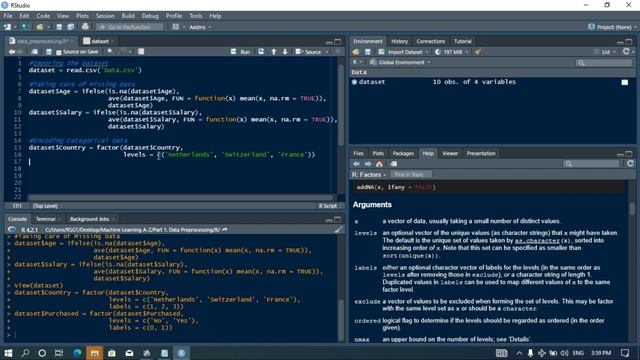Focus the Go to file/function box

(129, 27)
